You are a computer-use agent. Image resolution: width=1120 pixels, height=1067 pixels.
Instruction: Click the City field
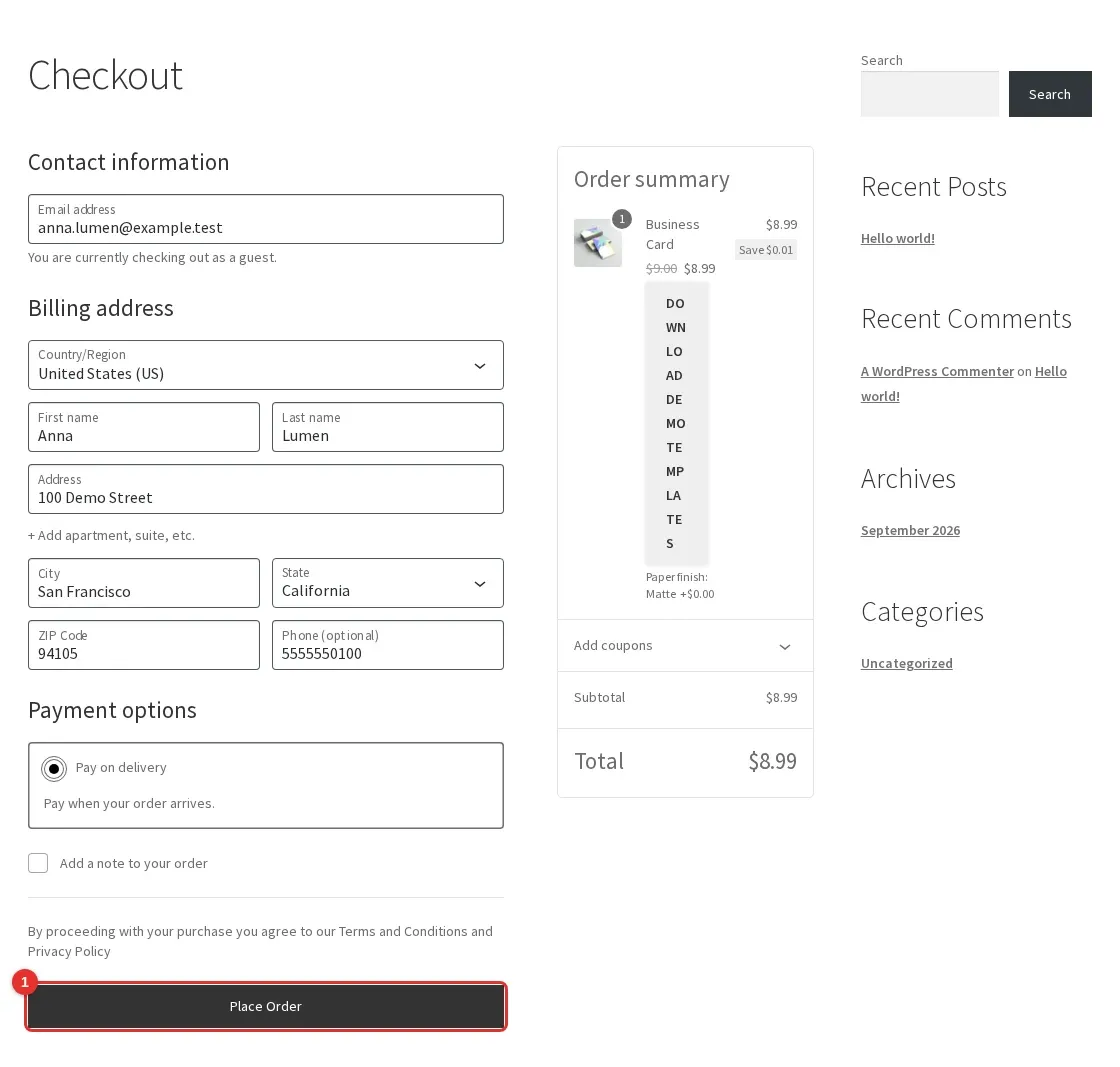point(144,583)
